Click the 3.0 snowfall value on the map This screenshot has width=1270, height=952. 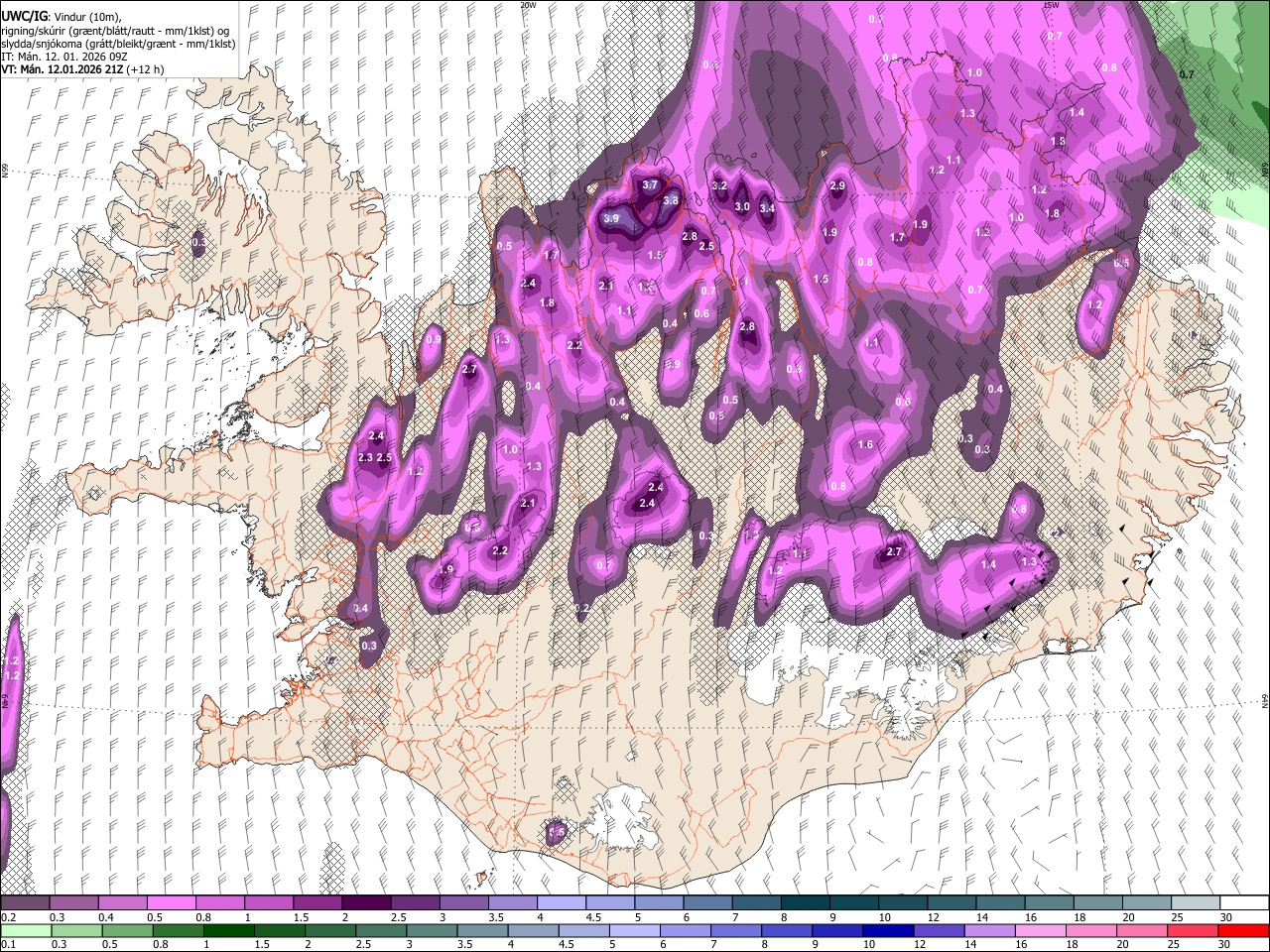742,206
